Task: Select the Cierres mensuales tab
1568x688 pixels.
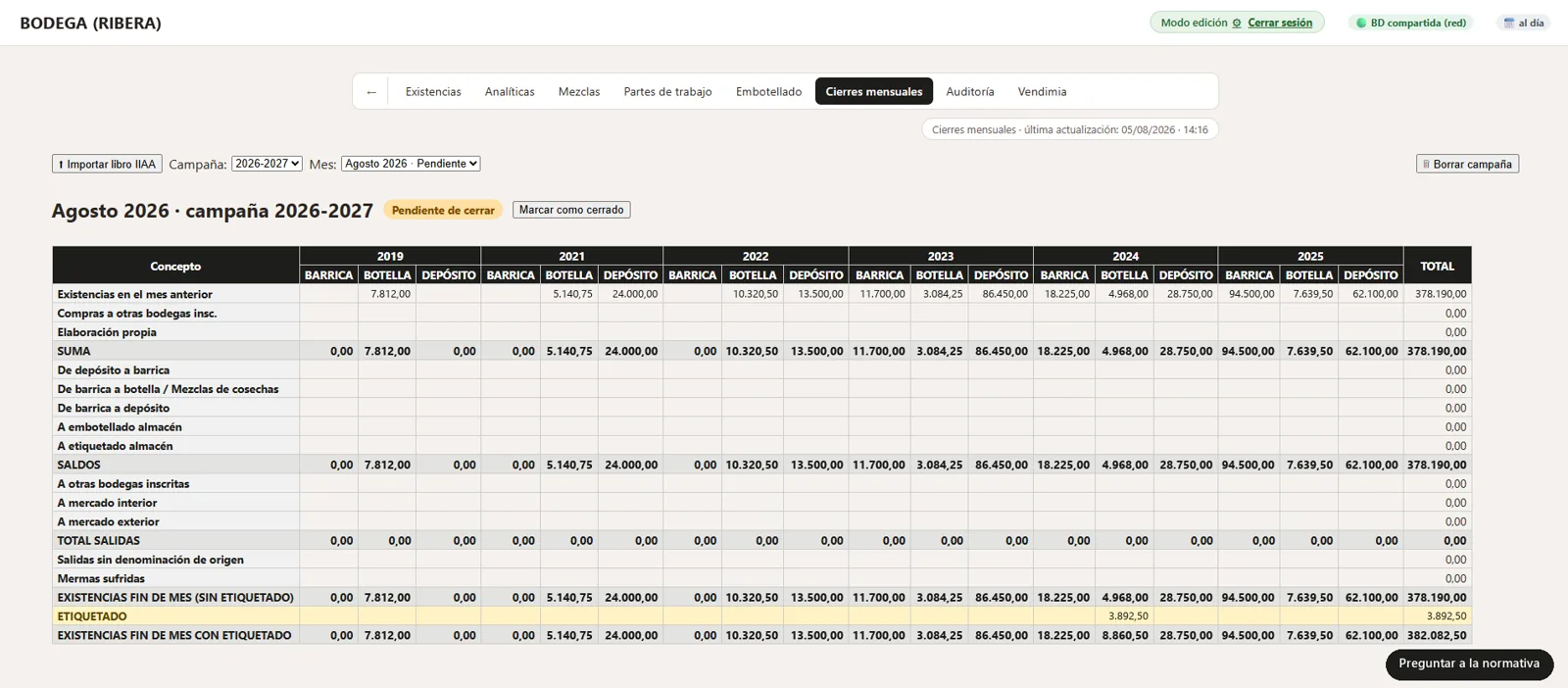Action: coord(874,92)
